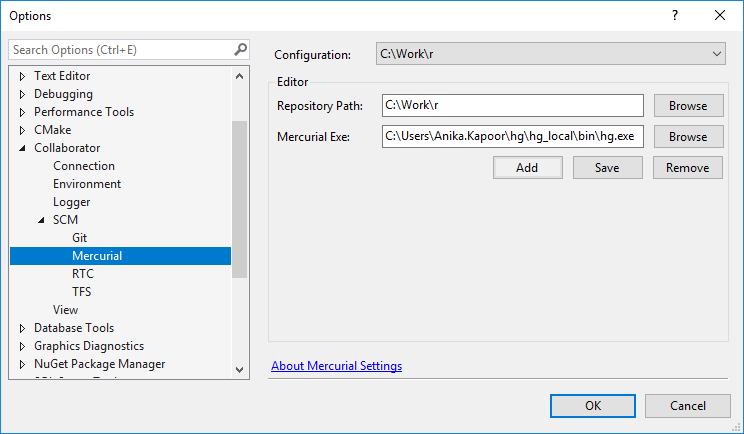Collapse the SCM tree node
Screen dimensions: 744x434
click(42, 220)
